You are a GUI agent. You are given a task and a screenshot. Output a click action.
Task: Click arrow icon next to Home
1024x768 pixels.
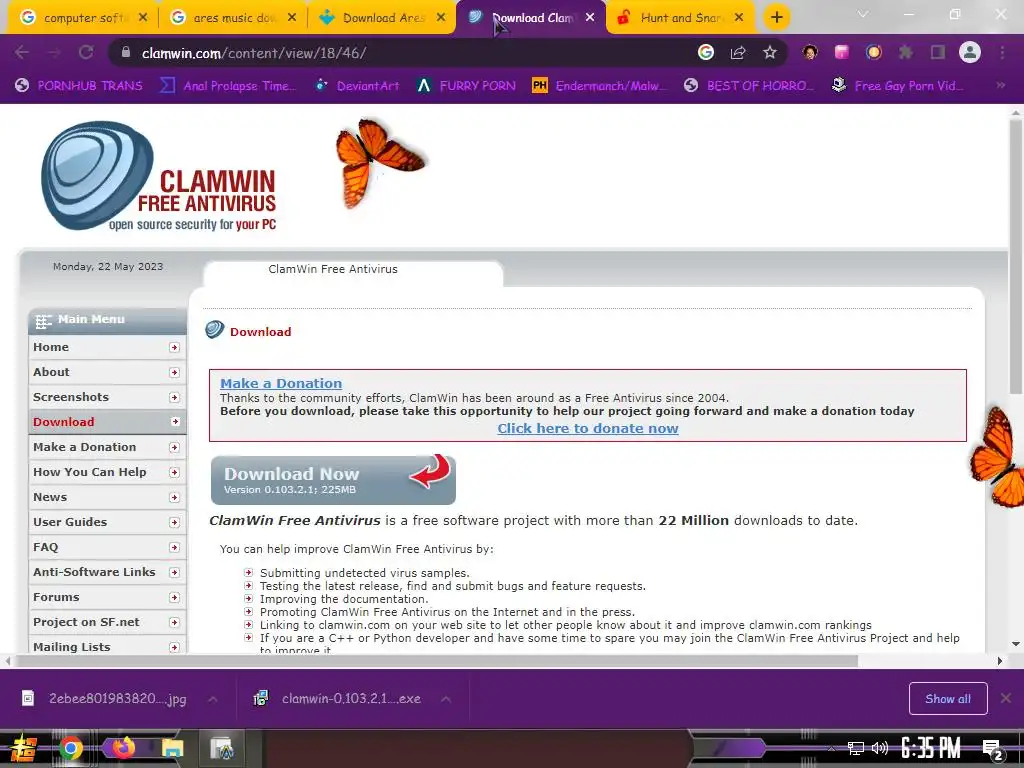[174, 347]
